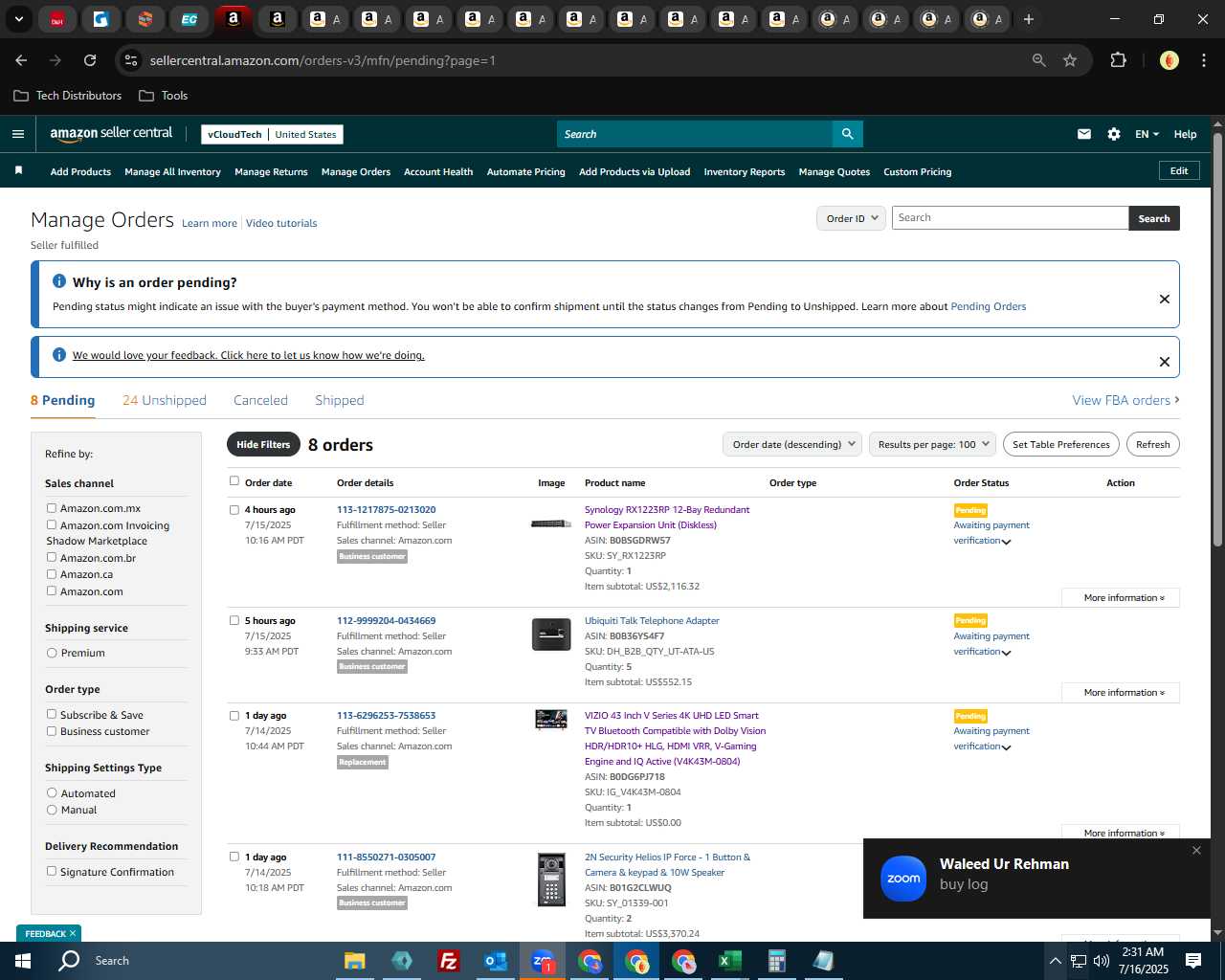Open Account Health in the nav bar
The height and width of the screenshot is (980, 1225).
click(x=438, y=171)
